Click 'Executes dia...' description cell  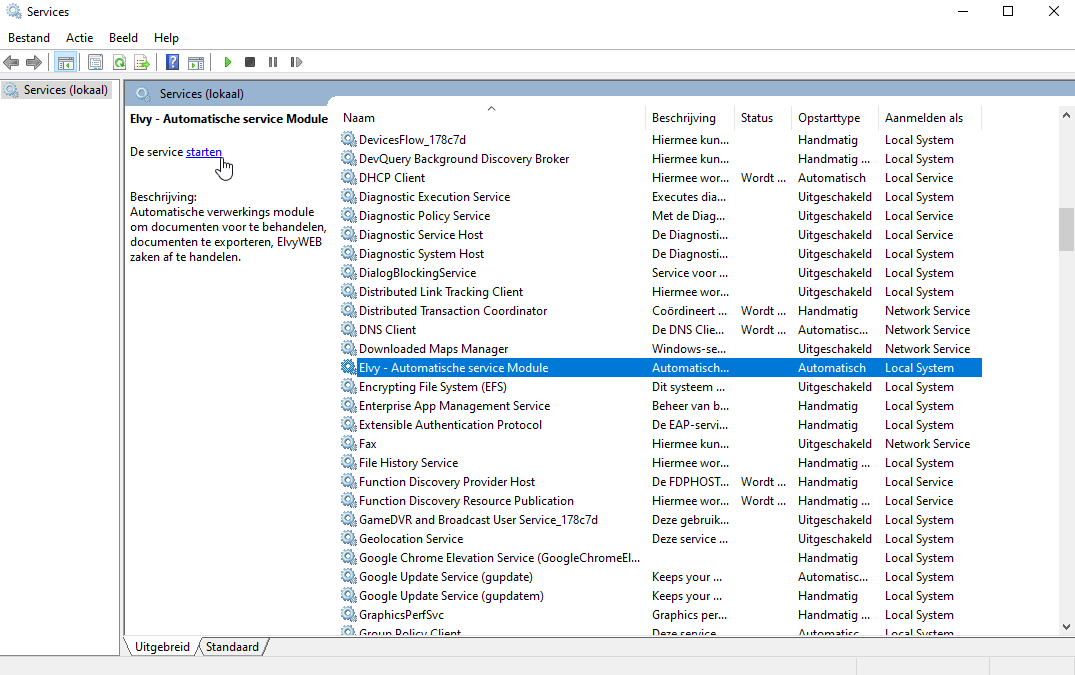(x=689, y=197)
